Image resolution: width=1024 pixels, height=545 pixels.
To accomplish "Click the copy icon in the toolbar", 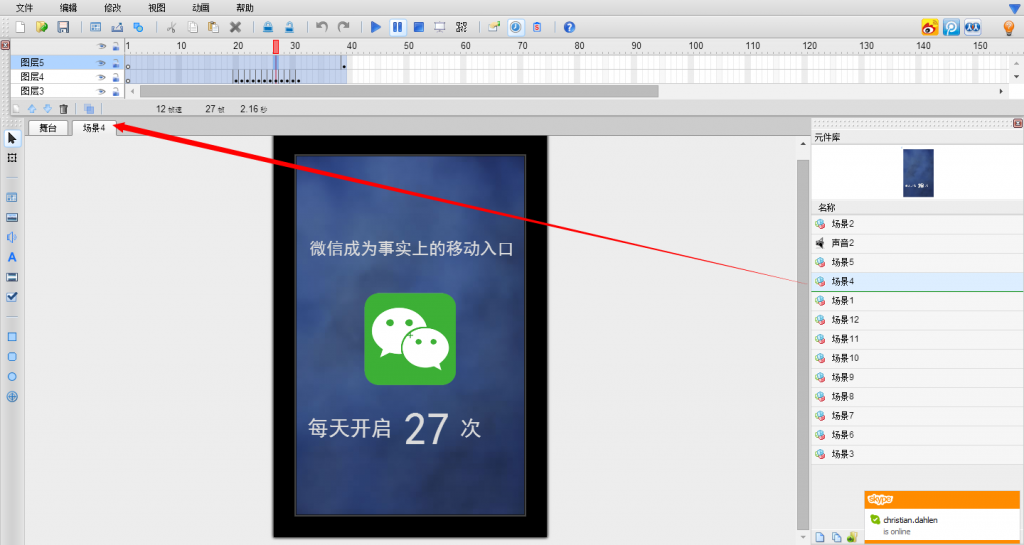I will click(x=193, y=27).
